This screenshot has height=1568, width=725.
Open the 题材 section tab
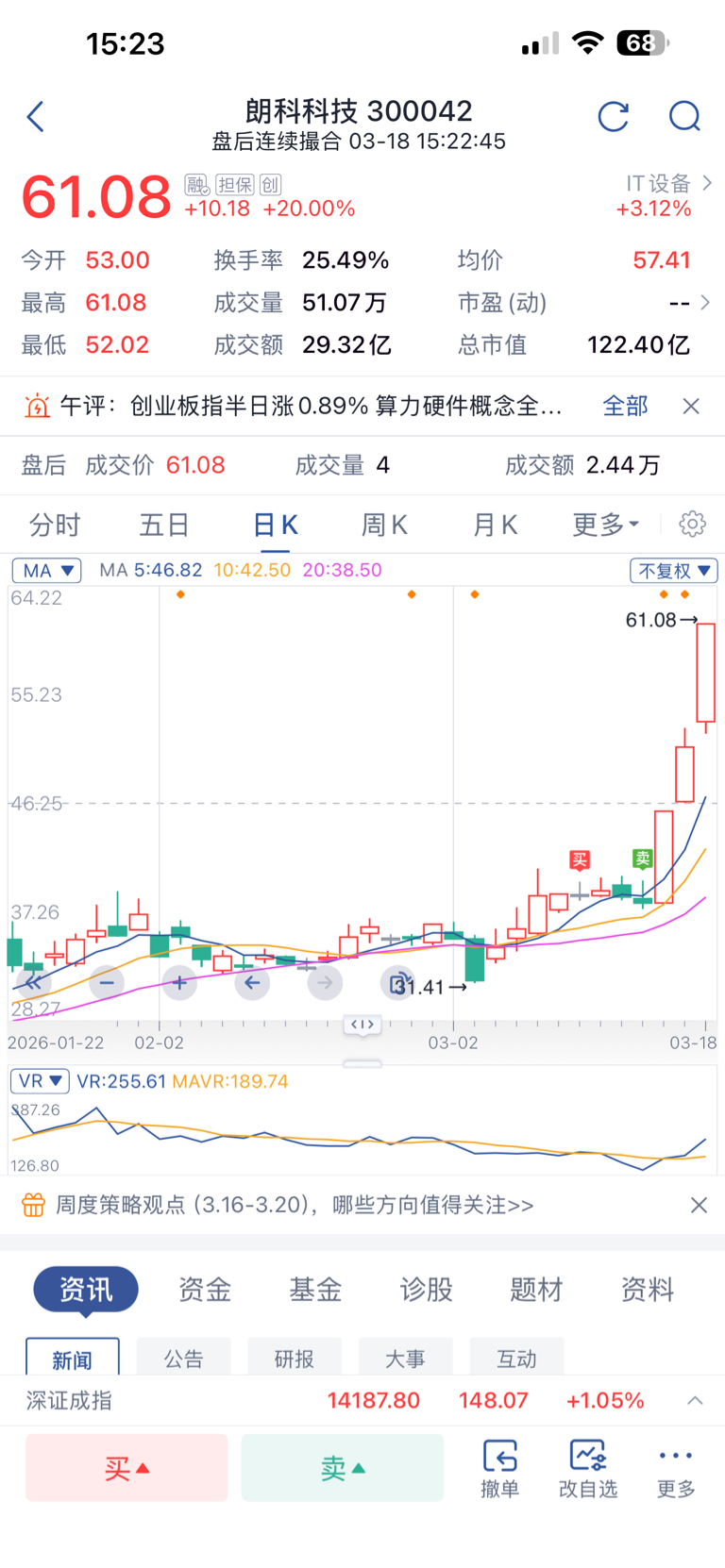tap(536, 1290)
